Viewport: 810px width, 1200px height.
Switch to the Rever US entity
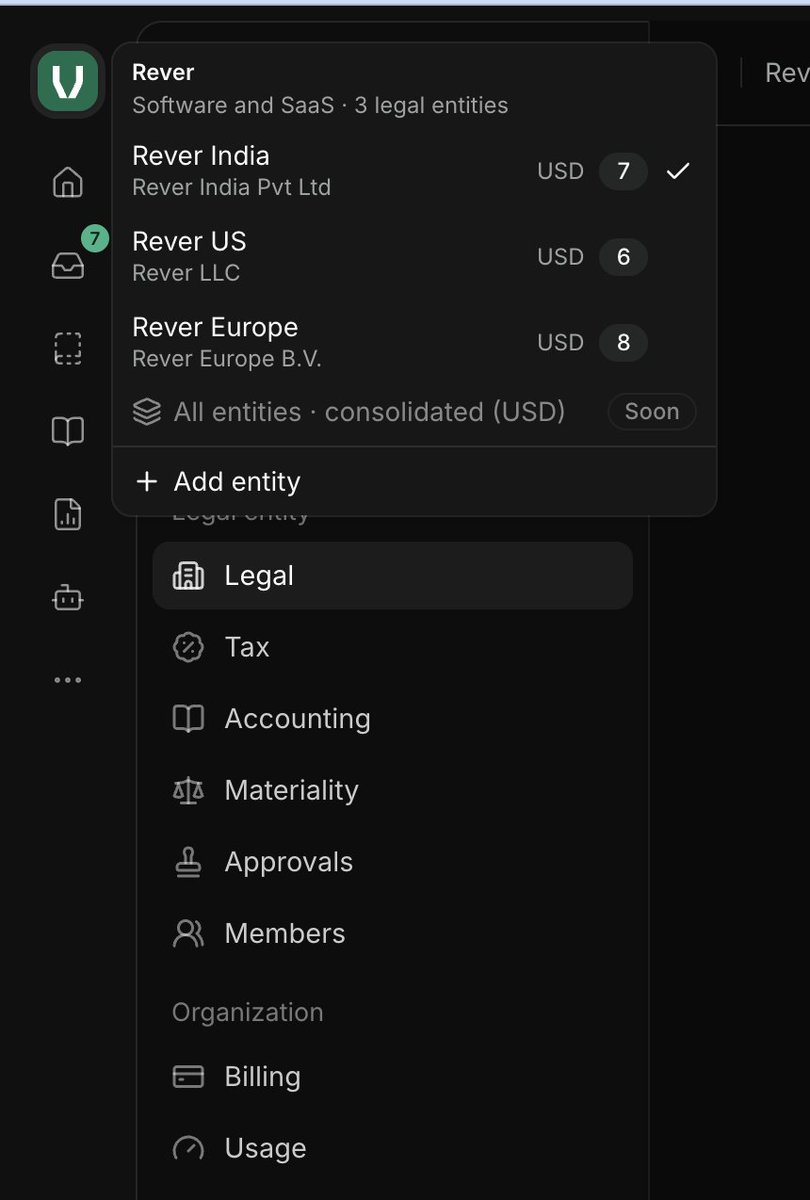414,257
